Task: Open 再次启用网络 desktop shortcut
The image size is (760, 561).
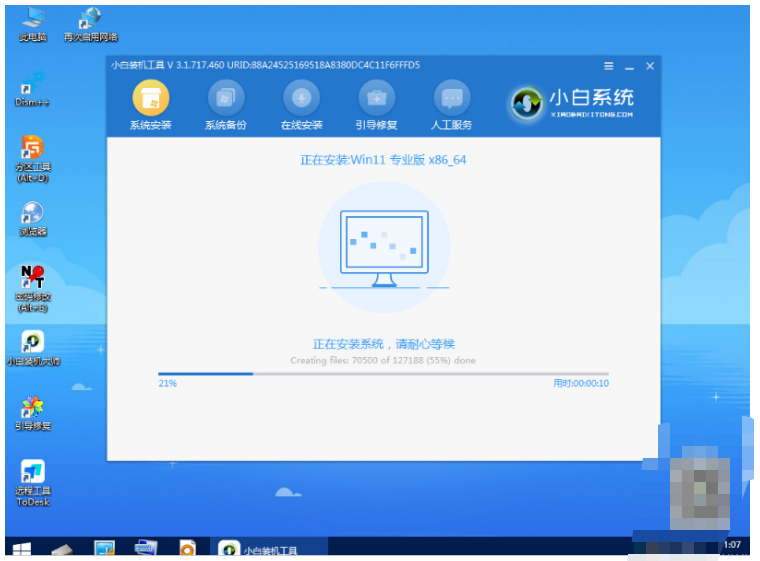Action: pos(91,25)
